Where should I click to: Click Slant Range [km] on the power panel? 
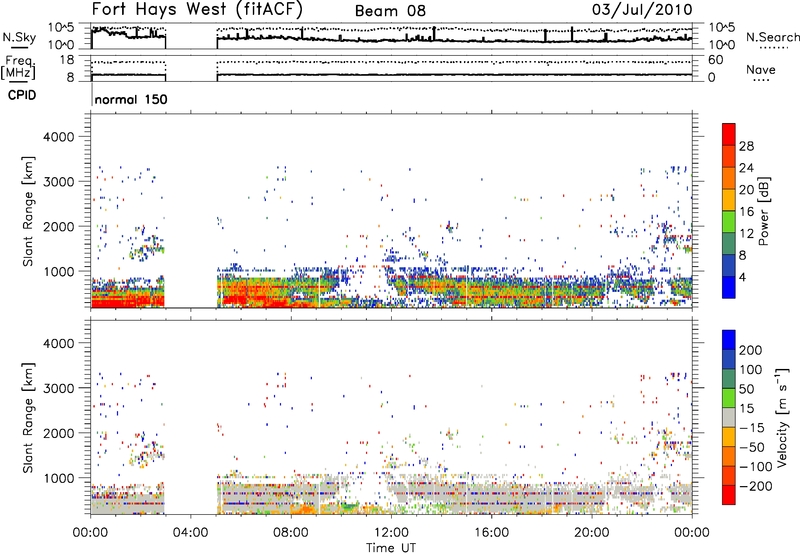click(28, 211)
